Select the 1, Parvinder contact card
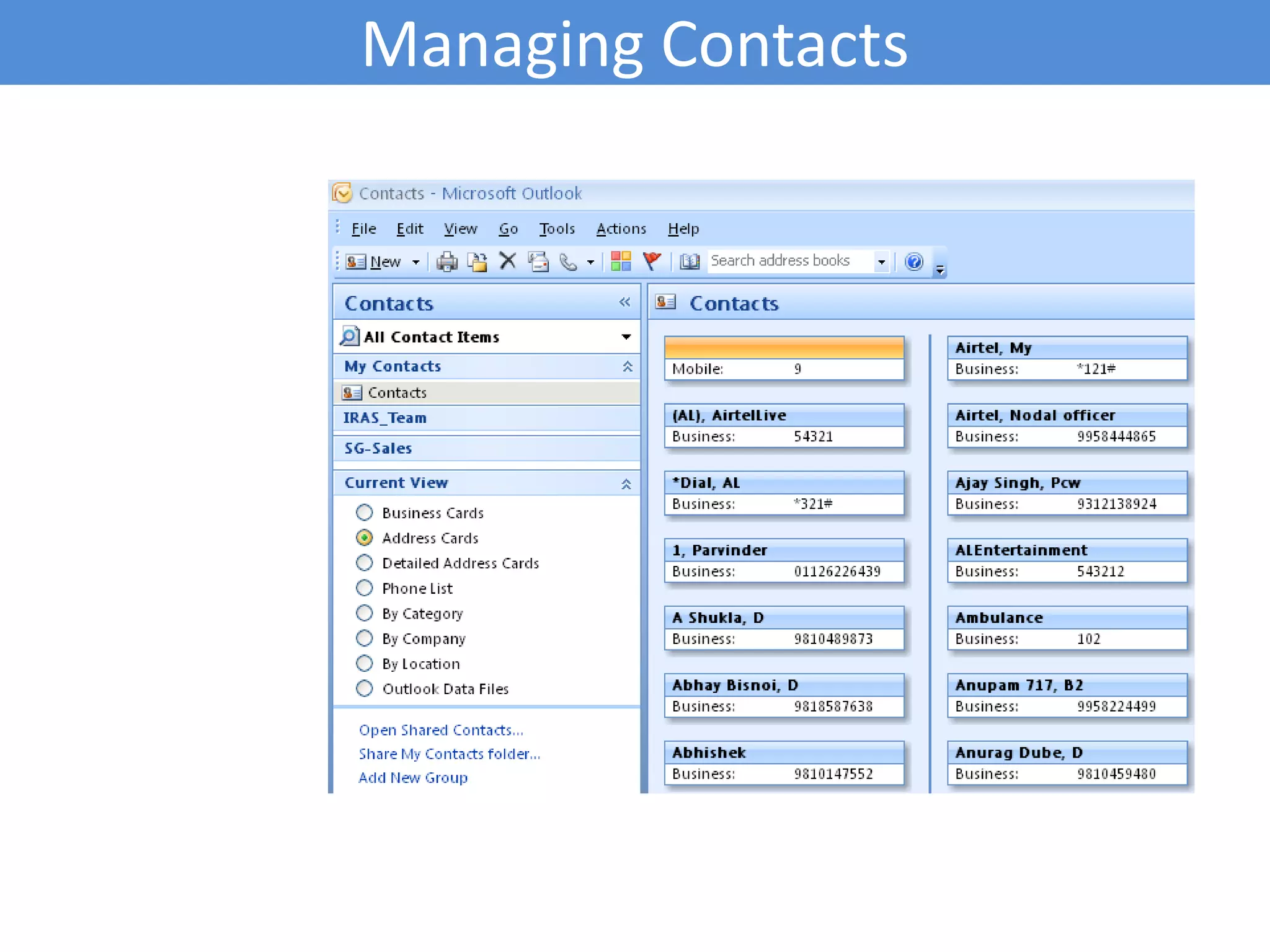This screenshot has height=952, width=1270. tap(784, 561)
